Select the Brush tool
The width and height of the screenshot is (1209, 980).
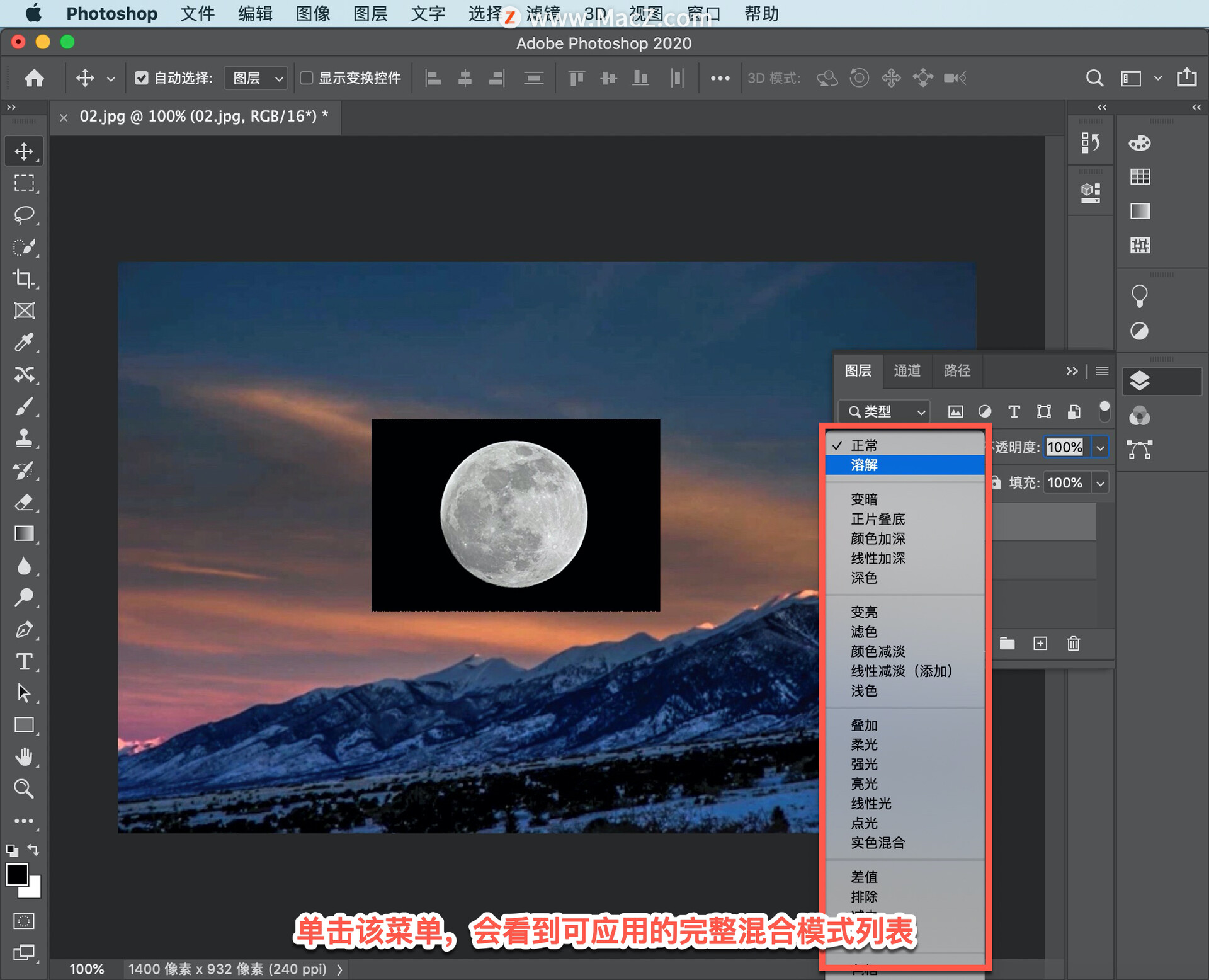24,407
